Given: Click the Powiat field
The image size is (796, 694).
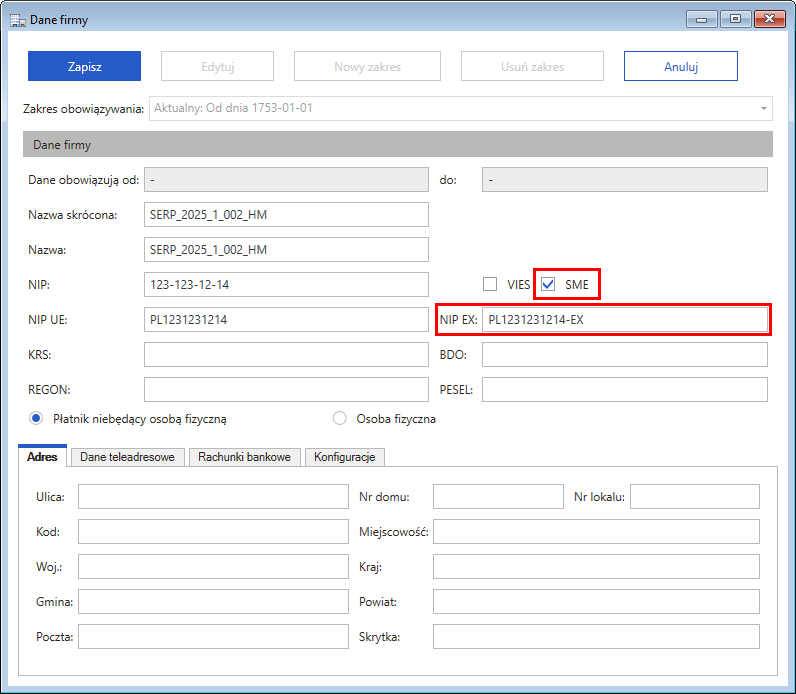Looking at the screenshot, I should click(x=596, y=601).
